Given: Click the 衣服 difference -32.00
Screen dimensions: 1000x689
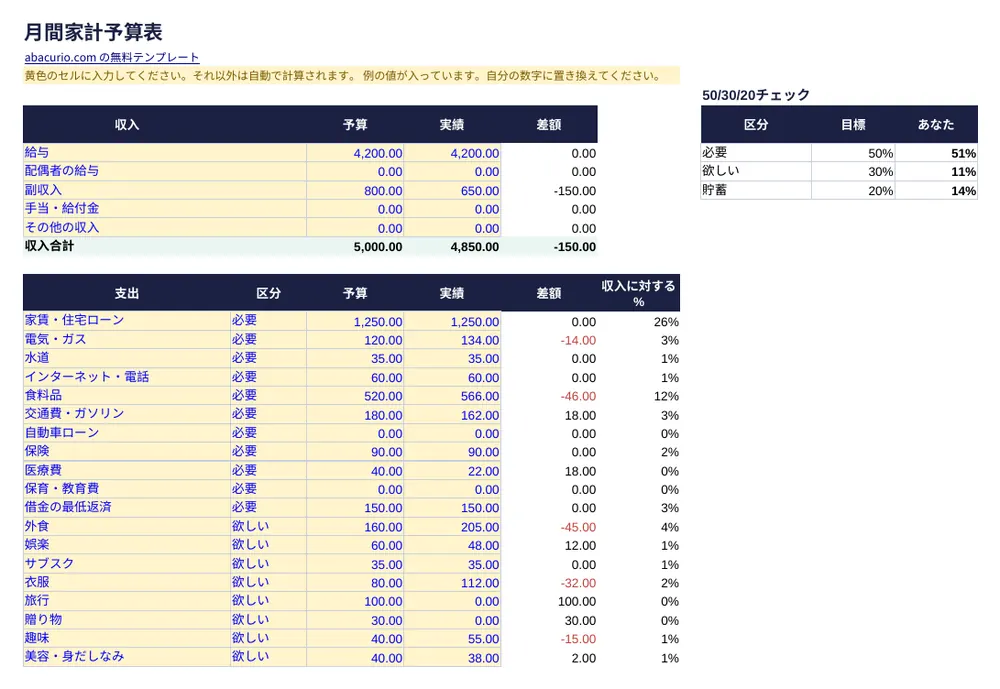Looking at the screenshot, I should [549, 582].
